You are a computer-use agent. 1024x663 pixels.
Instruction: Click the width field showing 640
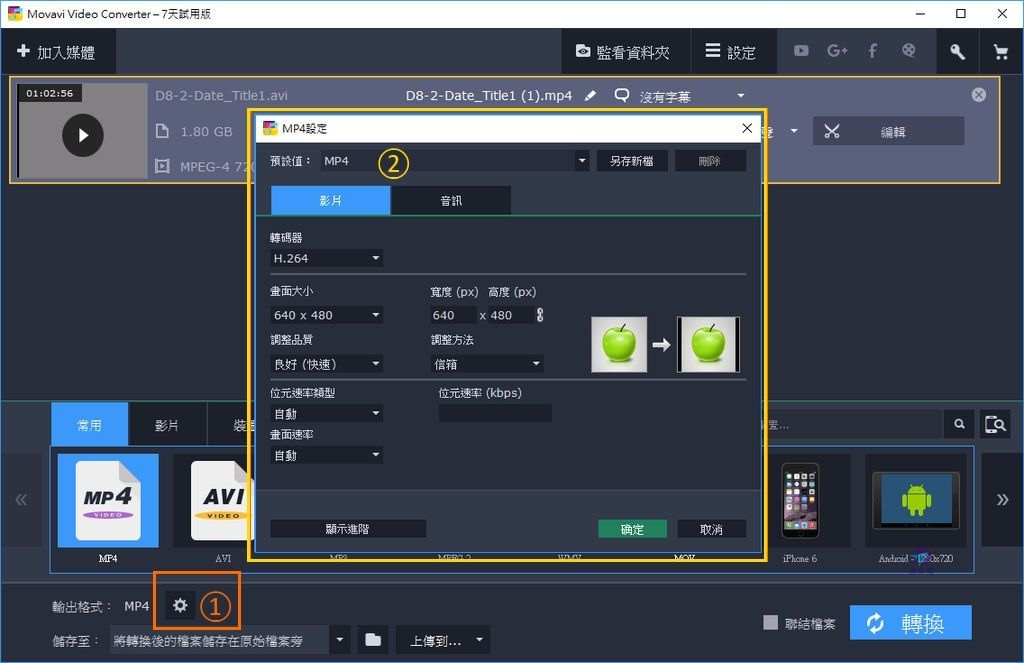click(x=453, y=315)
